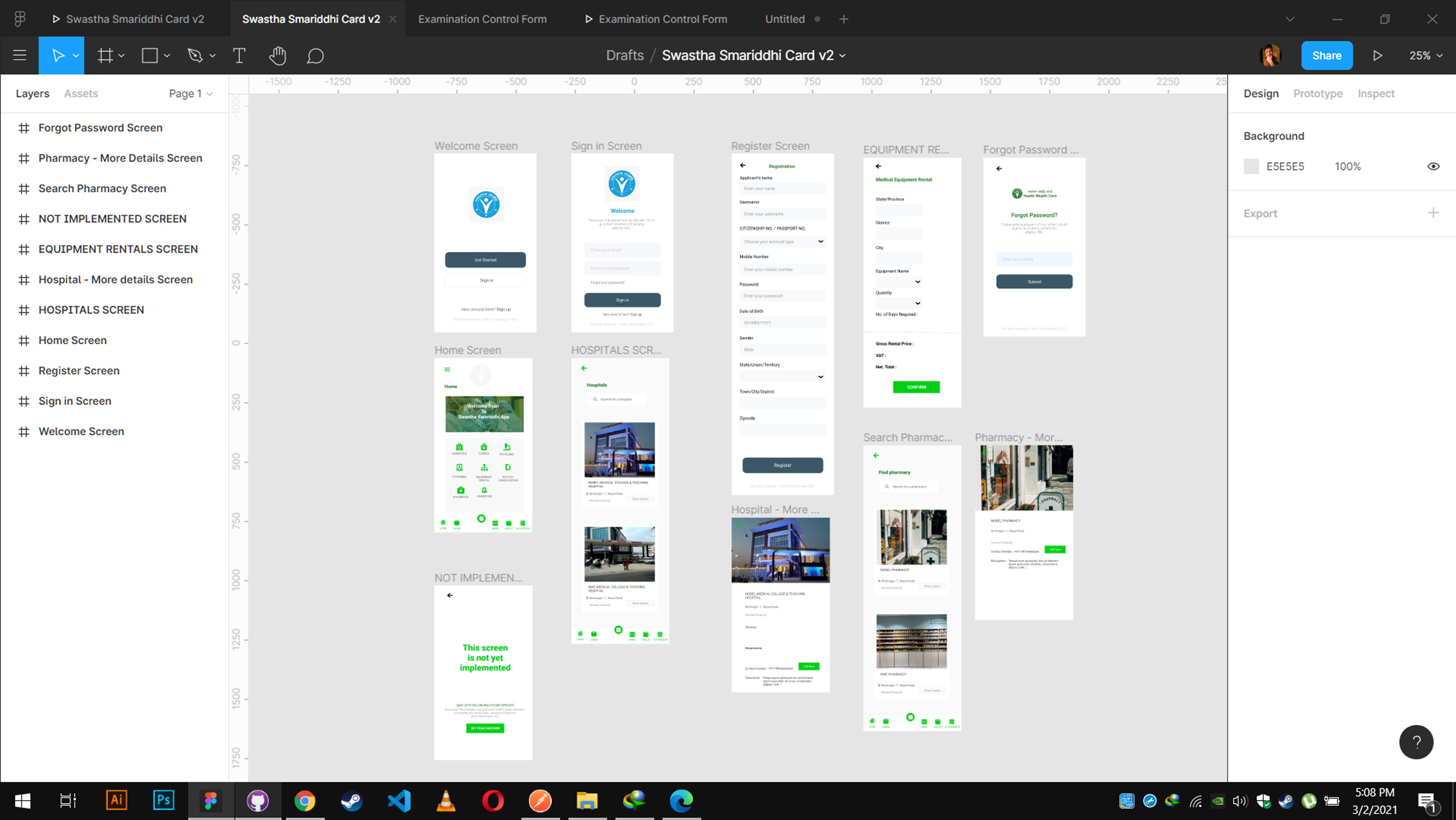Select the Welcome Screen layer
The width and height of the screenshot is (1456, 820).
[81, 431]
